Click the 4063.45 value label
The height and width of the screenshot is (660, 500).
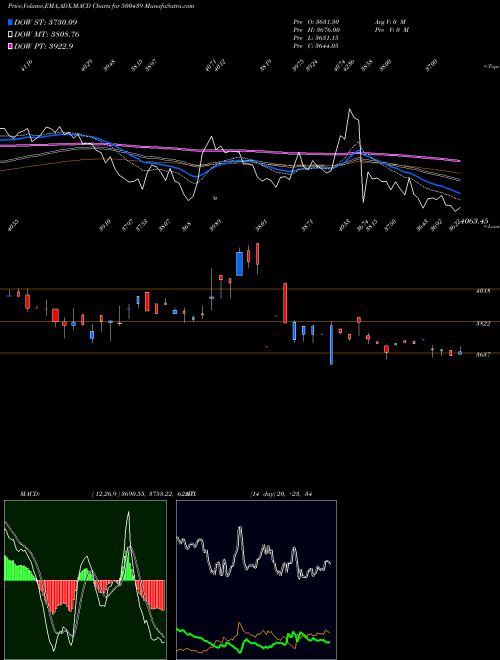[x=473, y=221]
